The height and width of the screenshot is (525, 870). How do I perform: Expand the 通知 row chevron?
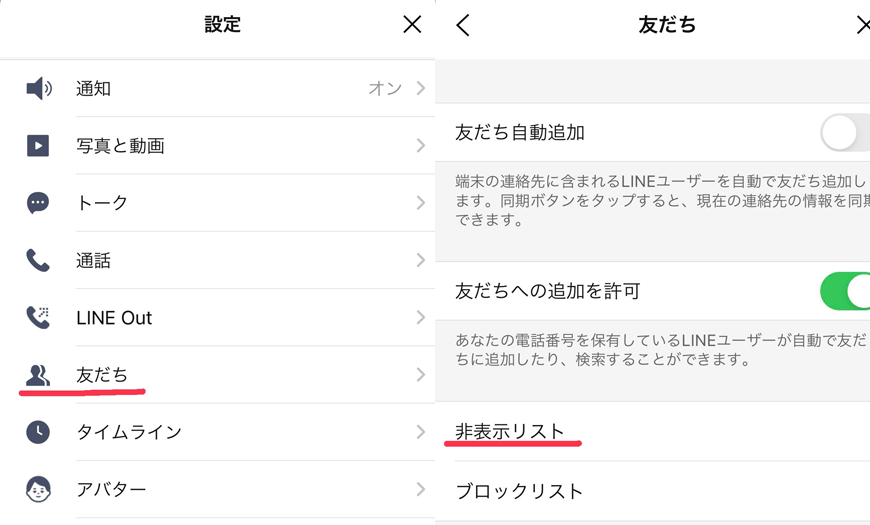(x=421, y=88)
